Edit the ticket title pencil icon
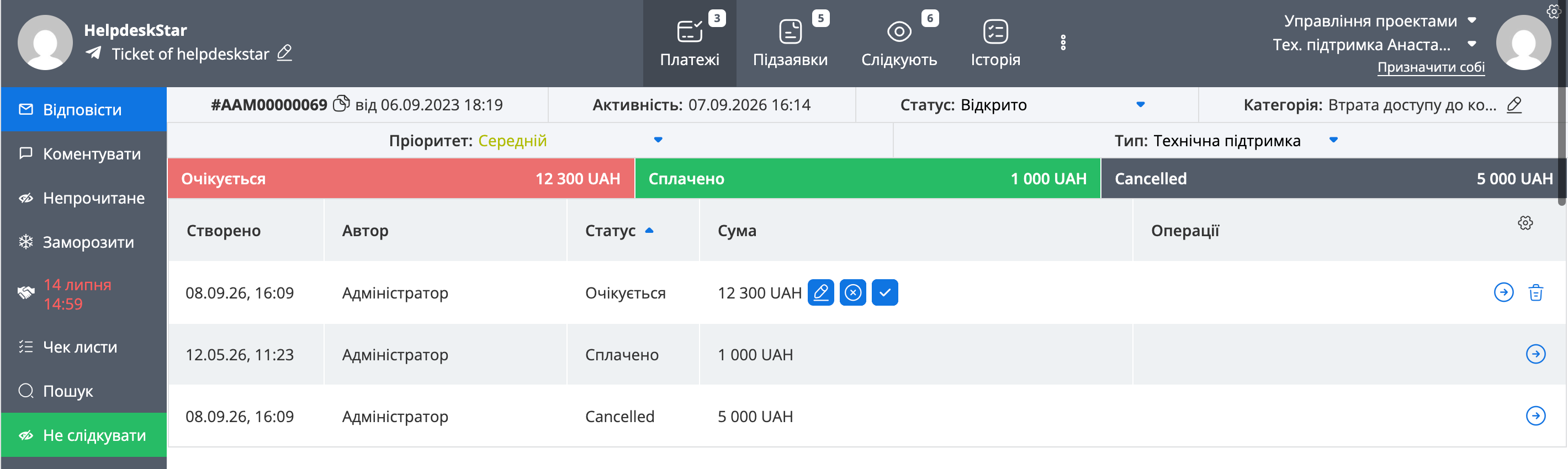This screenshot has width=1568, height=469. point(284,54)
